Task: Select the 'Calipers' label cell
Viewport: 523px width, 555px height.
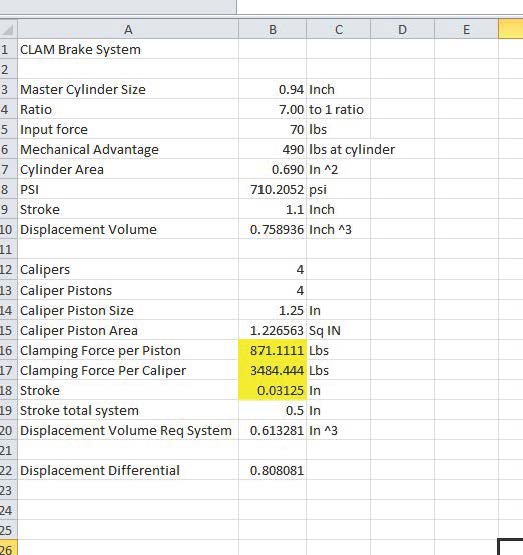Action: pos(128,269)
